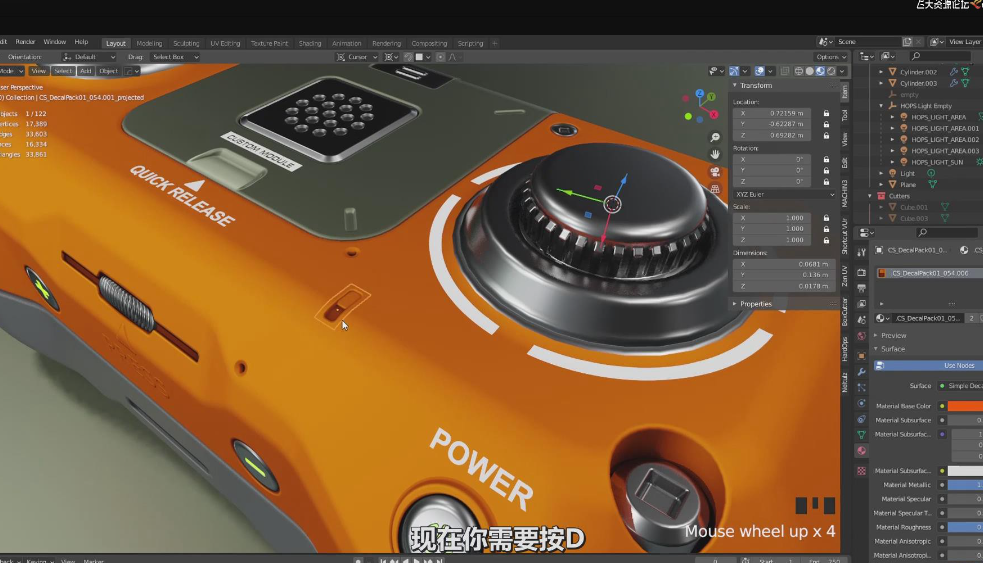Toggle the camera view icon in viewport
983x563 pixels.
pyautogui.click(x=715, y=172)
